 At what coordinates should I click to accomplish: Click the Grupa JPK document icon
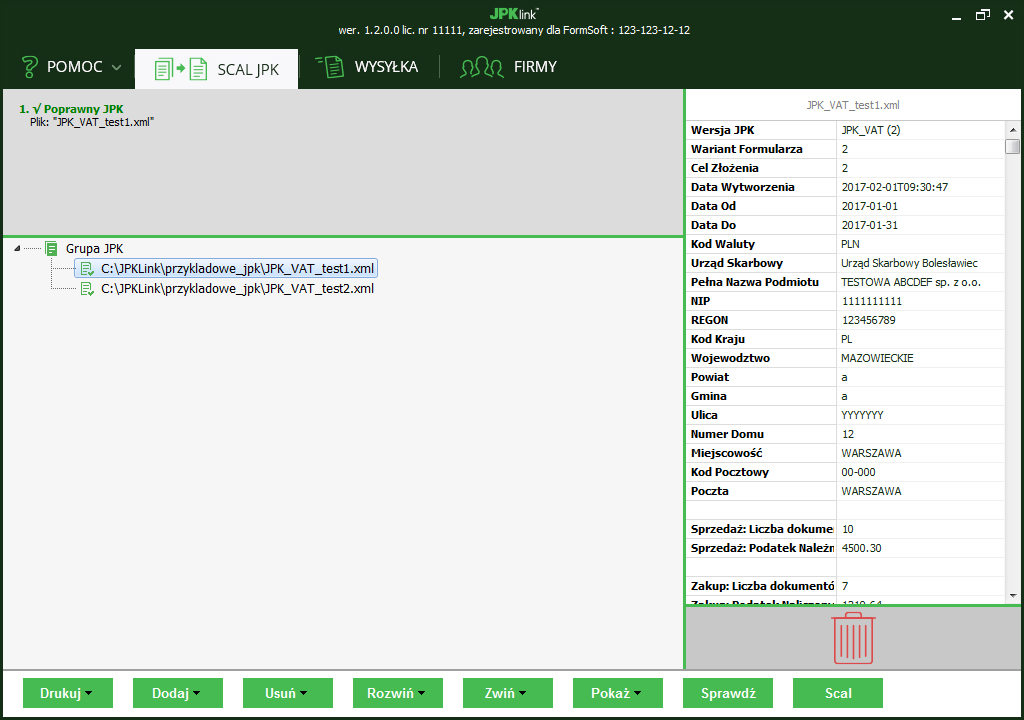[51, 248]
